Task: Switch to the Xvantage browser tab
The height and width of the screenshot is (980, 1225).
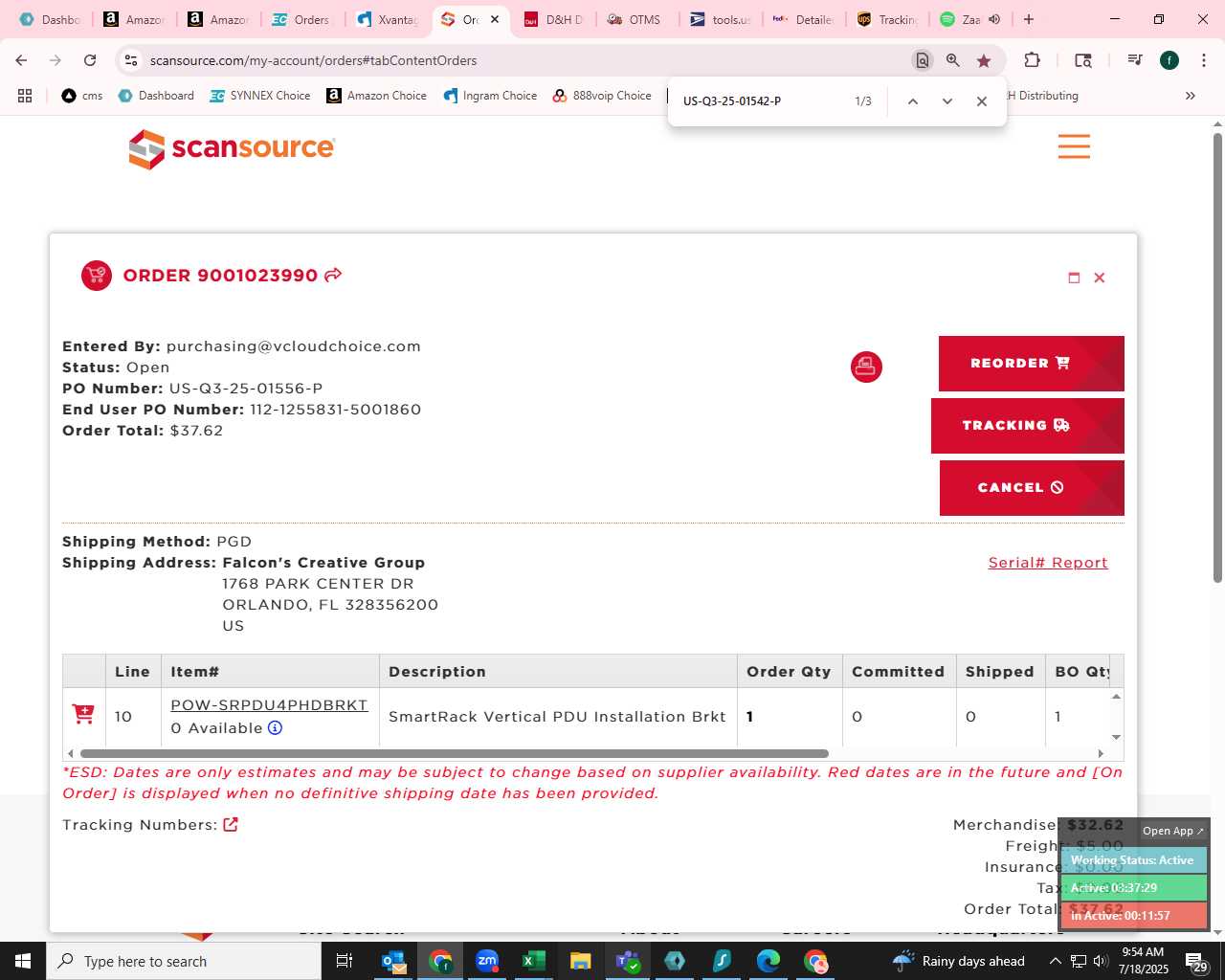Action: [388, 19]
